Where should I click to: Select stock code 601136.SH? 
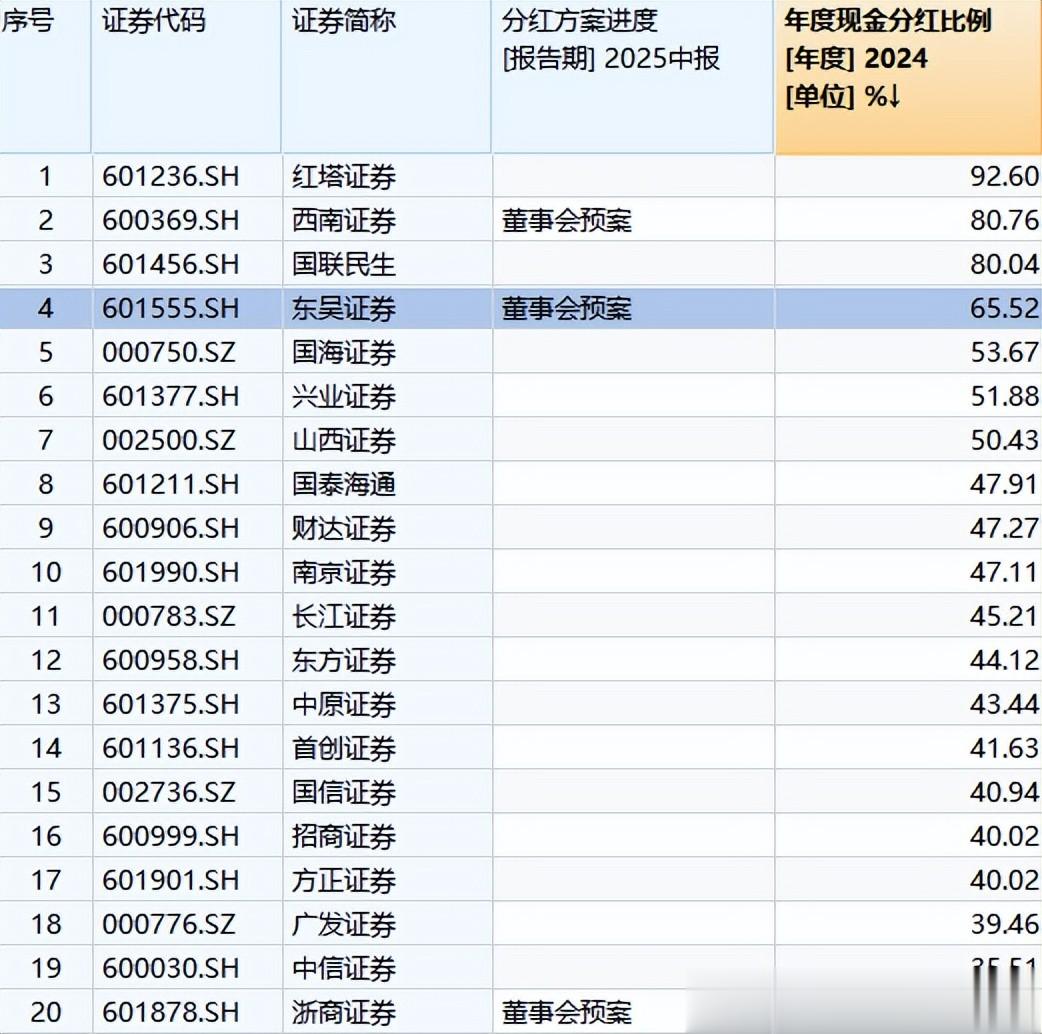171,748
